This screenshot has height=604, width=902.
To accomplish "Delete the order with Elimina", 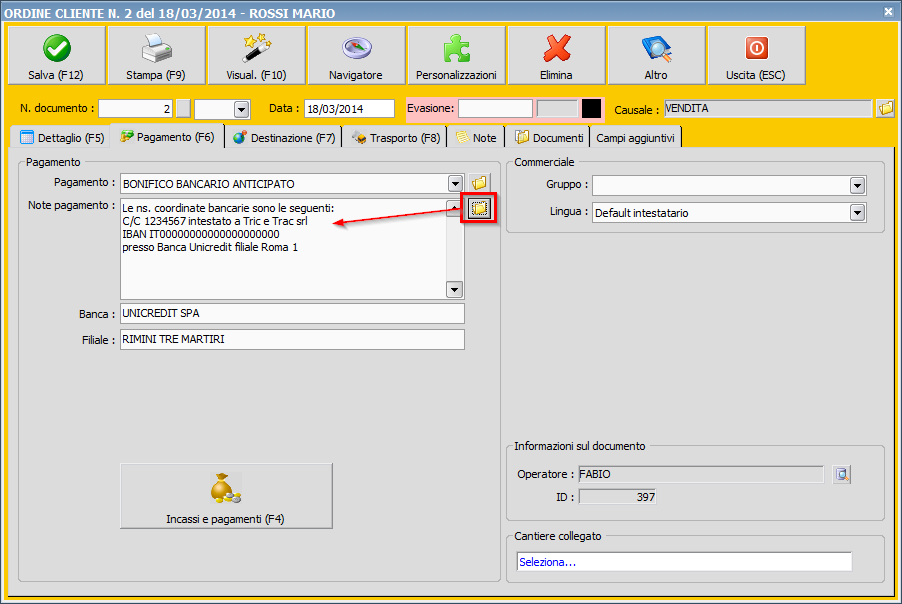I will pos(556,56).
